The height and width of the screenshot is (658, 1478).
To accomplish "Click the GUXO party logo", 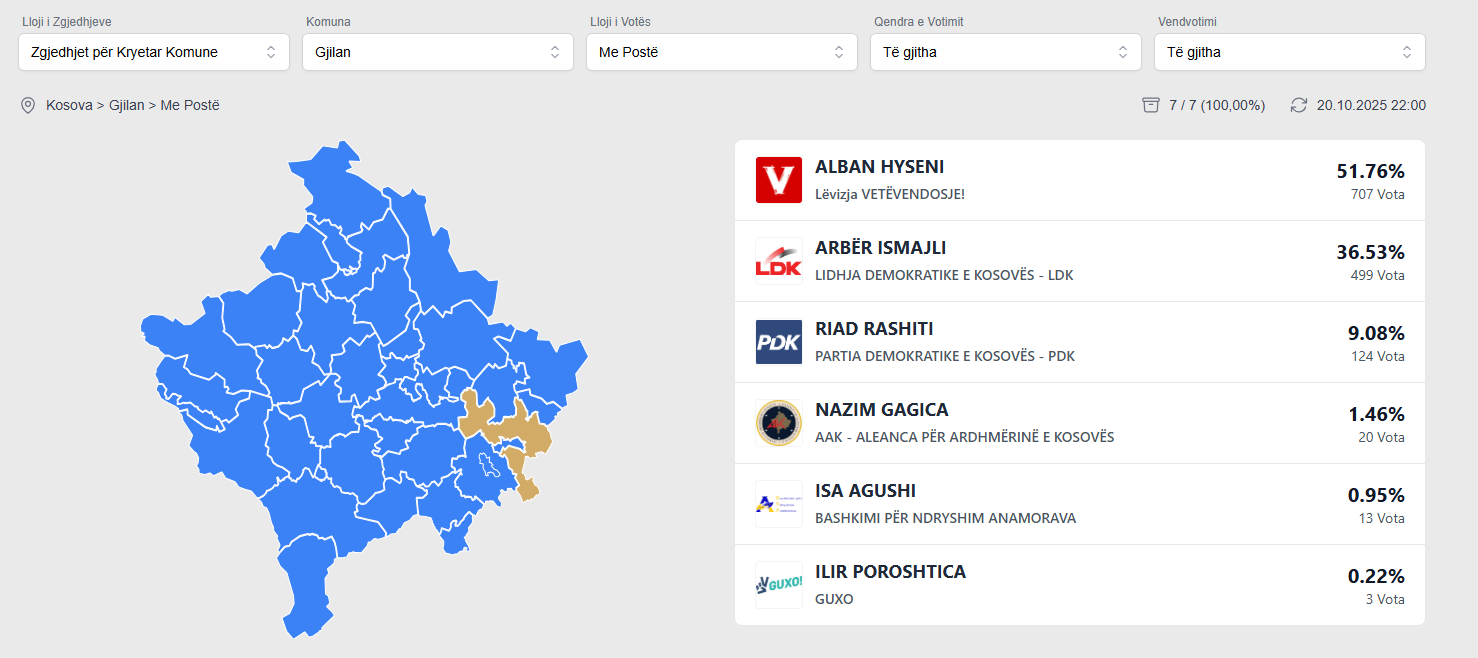I will [778, 585].
